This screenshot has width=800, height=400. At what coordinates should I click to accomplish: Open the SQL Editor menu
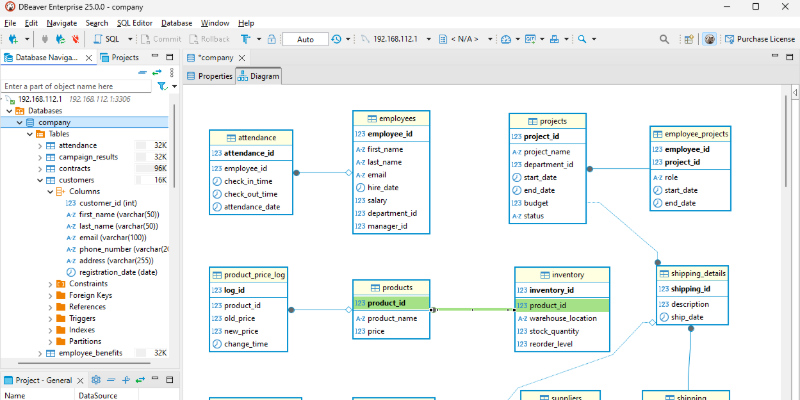pos(134,23)
